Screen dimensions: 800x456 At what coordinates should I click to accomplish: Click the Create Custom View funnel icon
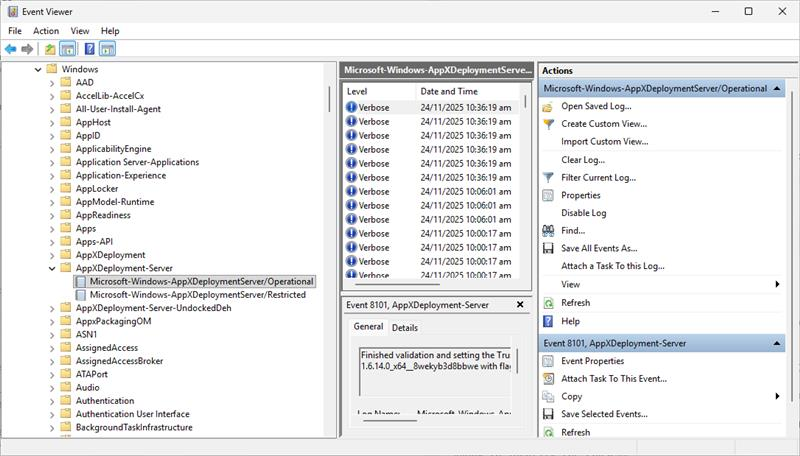(548, 124)
